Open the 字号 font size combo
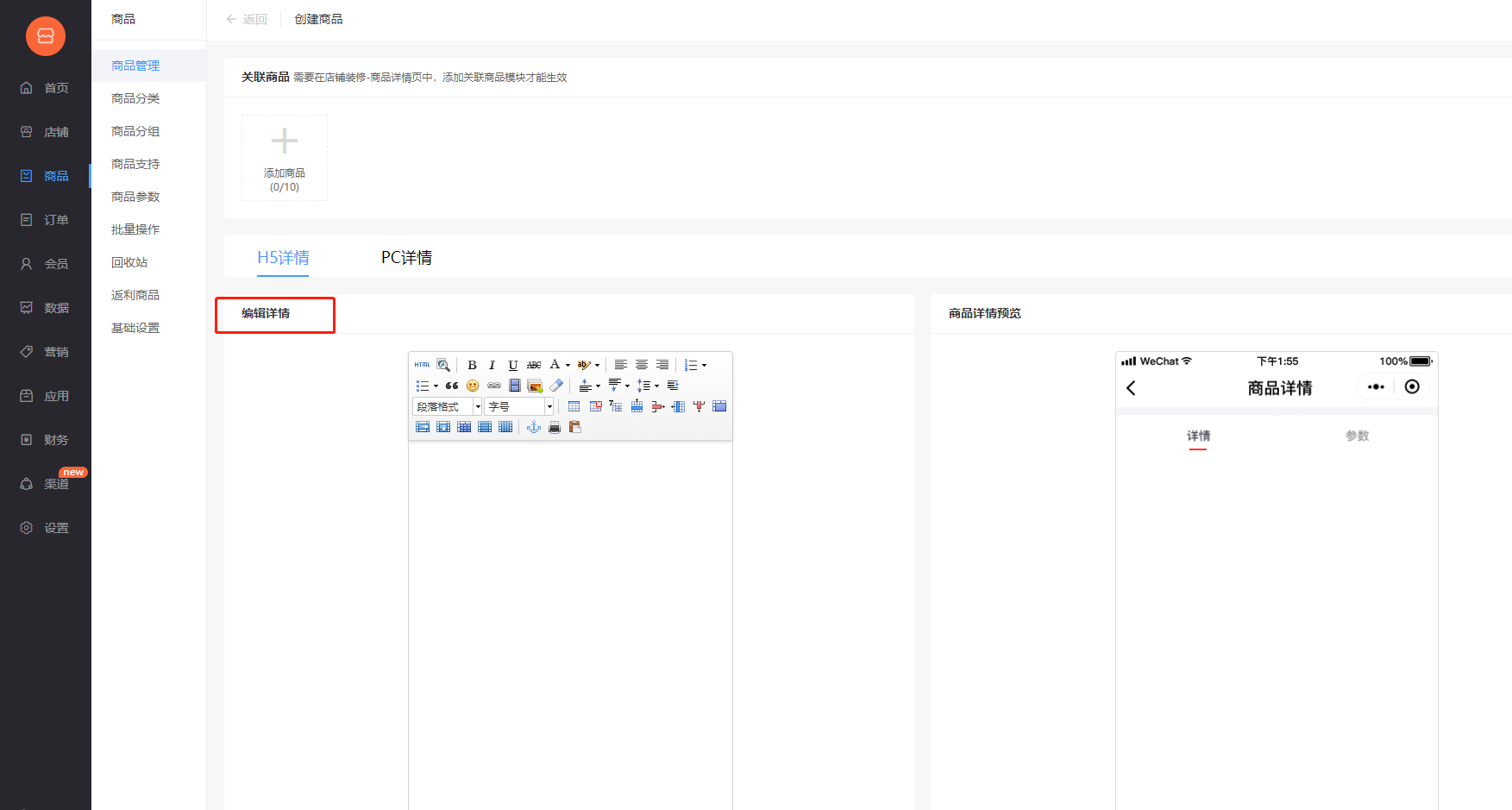The width and height of the screenshot is (1512, 810). tap(519, 406)
